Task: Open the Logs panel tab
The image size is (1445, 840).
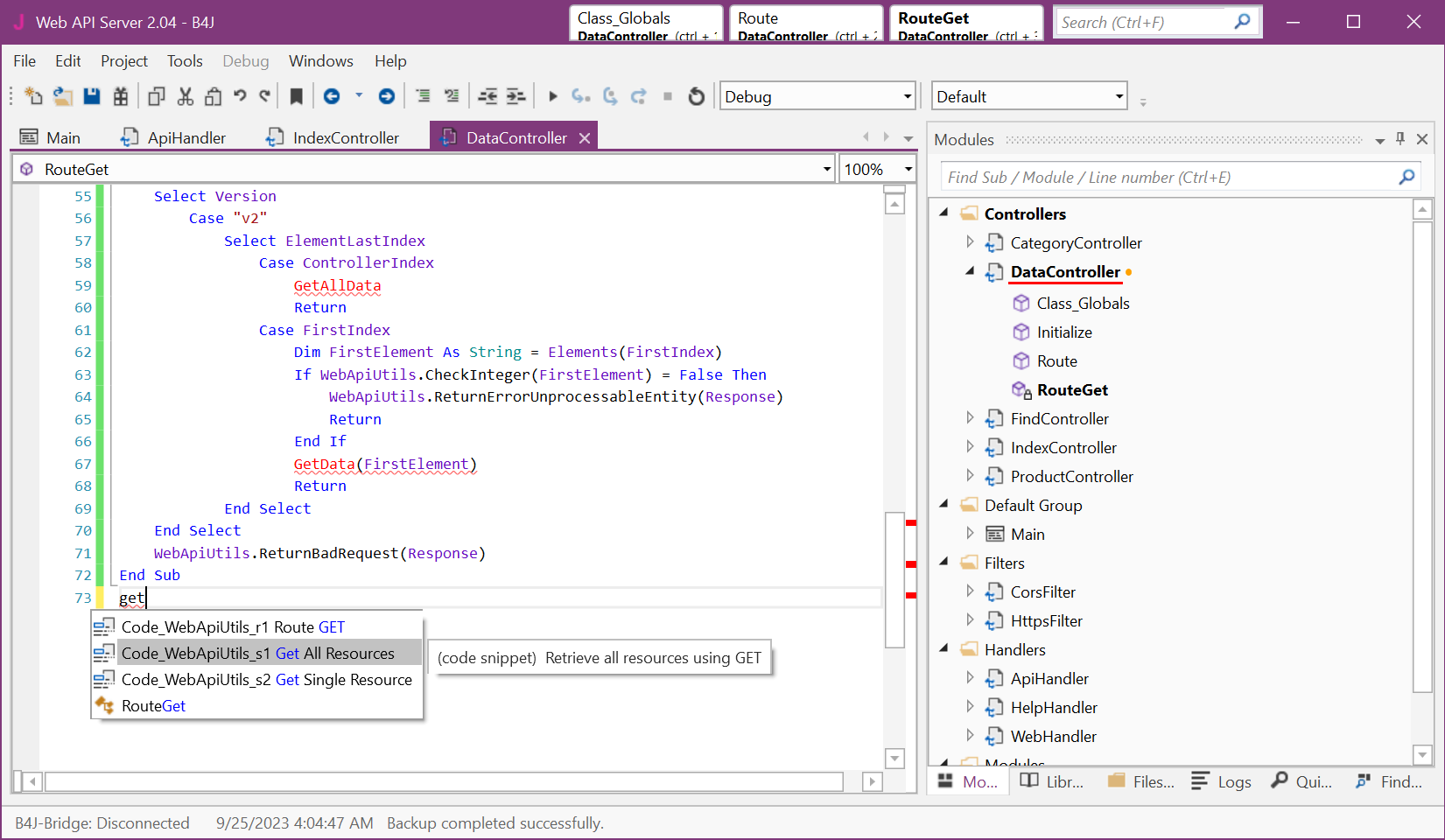Action: tap(1222, 782)
